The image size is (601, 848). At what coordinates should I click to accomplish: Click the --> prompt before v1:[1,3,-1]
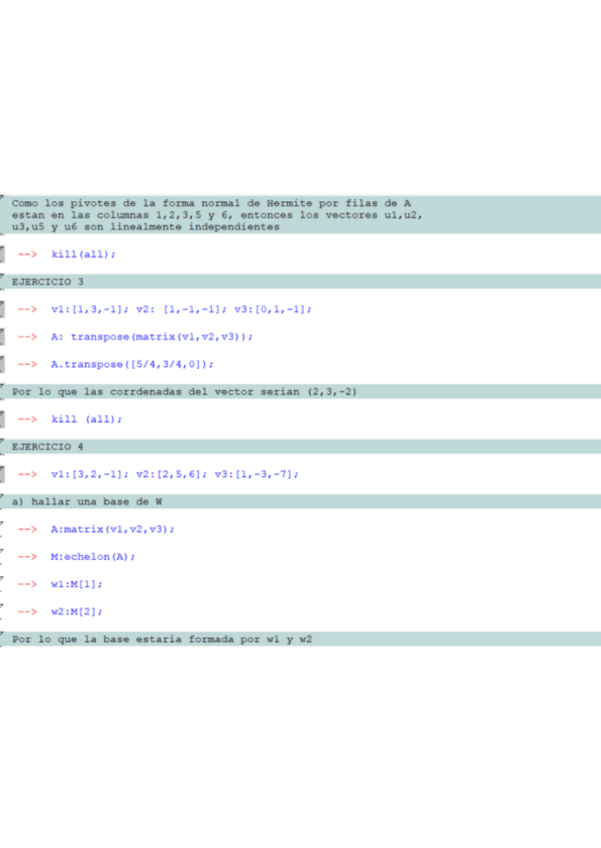click(27, 309)
